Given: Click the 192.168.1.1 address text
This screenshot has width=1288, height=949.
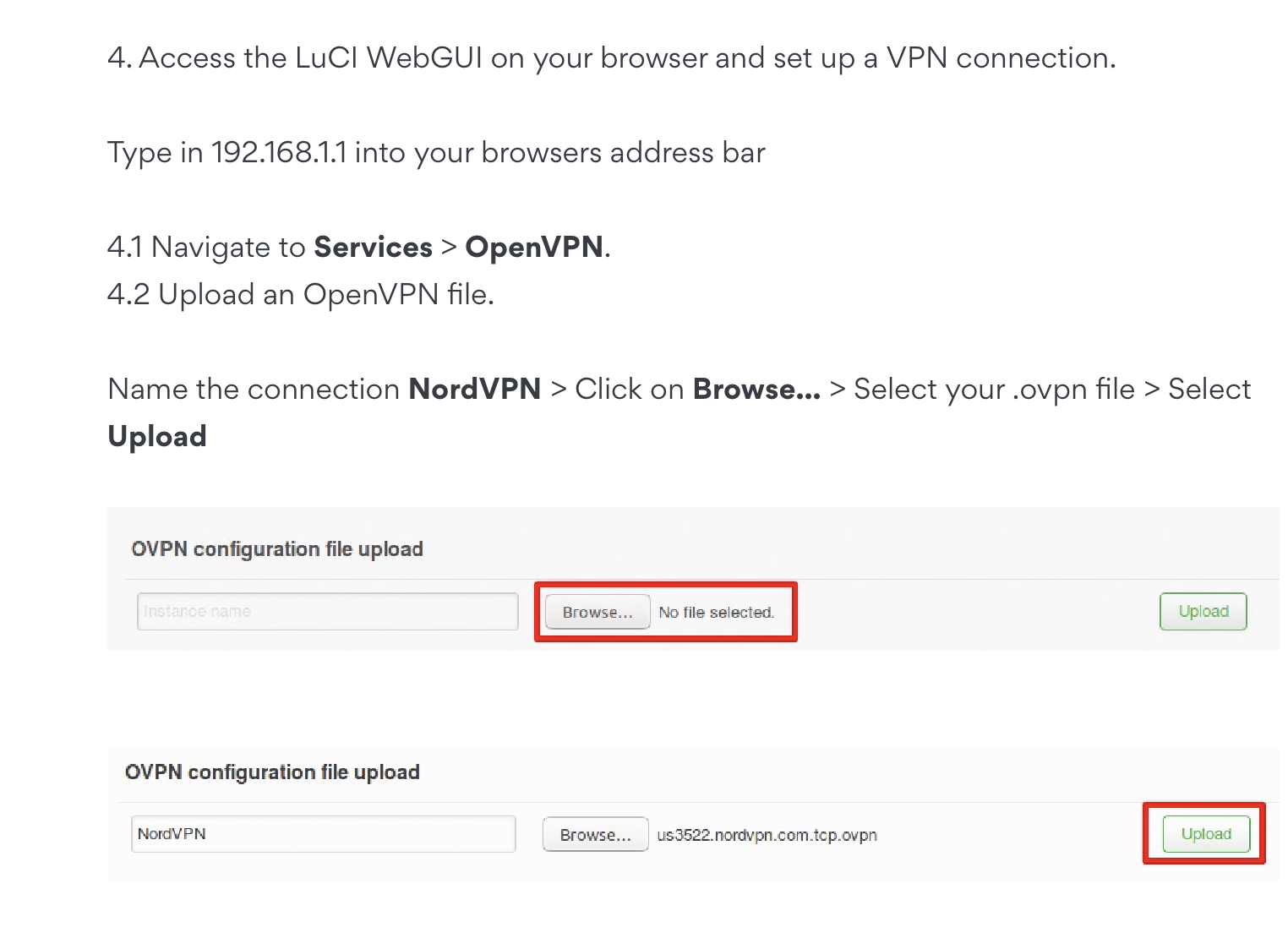Looking at the screenshot, I should tap(279, 152).
